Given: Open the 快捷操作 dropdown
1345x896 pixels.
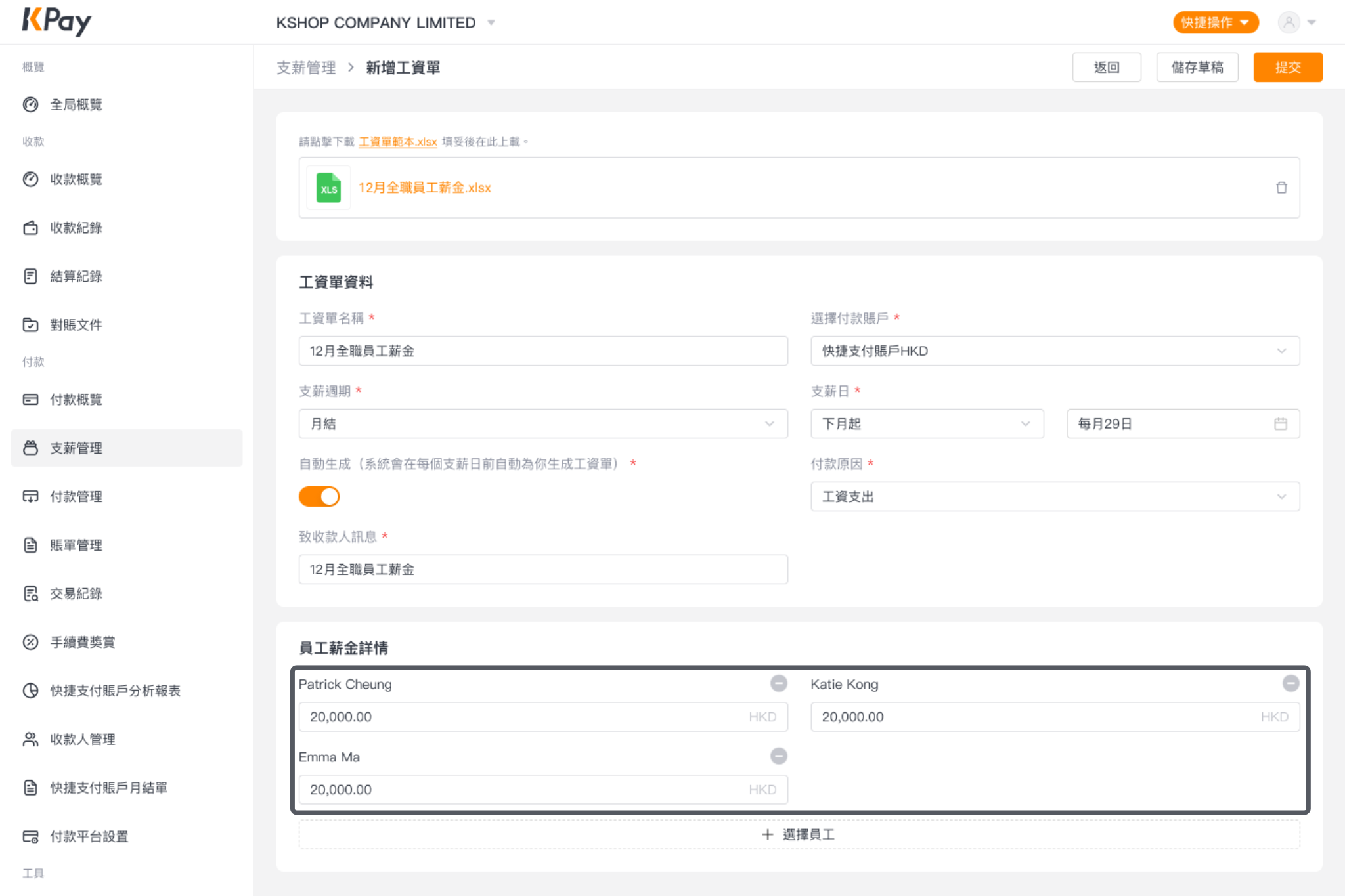Looking at the screenshot, I should [x=1215, y=22].
